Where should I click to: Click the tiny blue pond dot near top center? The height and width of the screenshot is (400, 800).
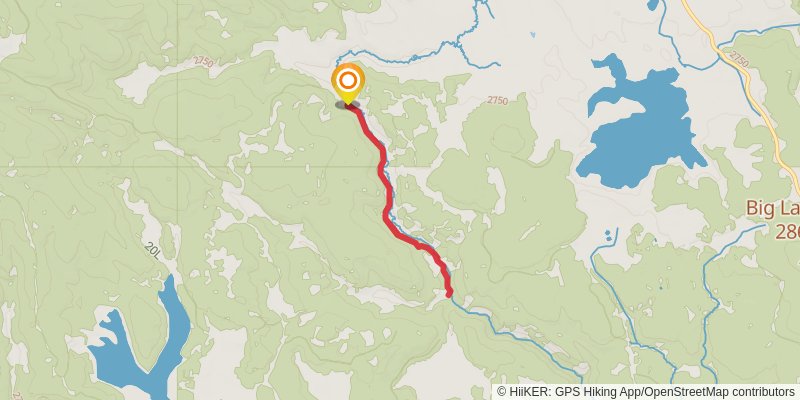(533, 35)
